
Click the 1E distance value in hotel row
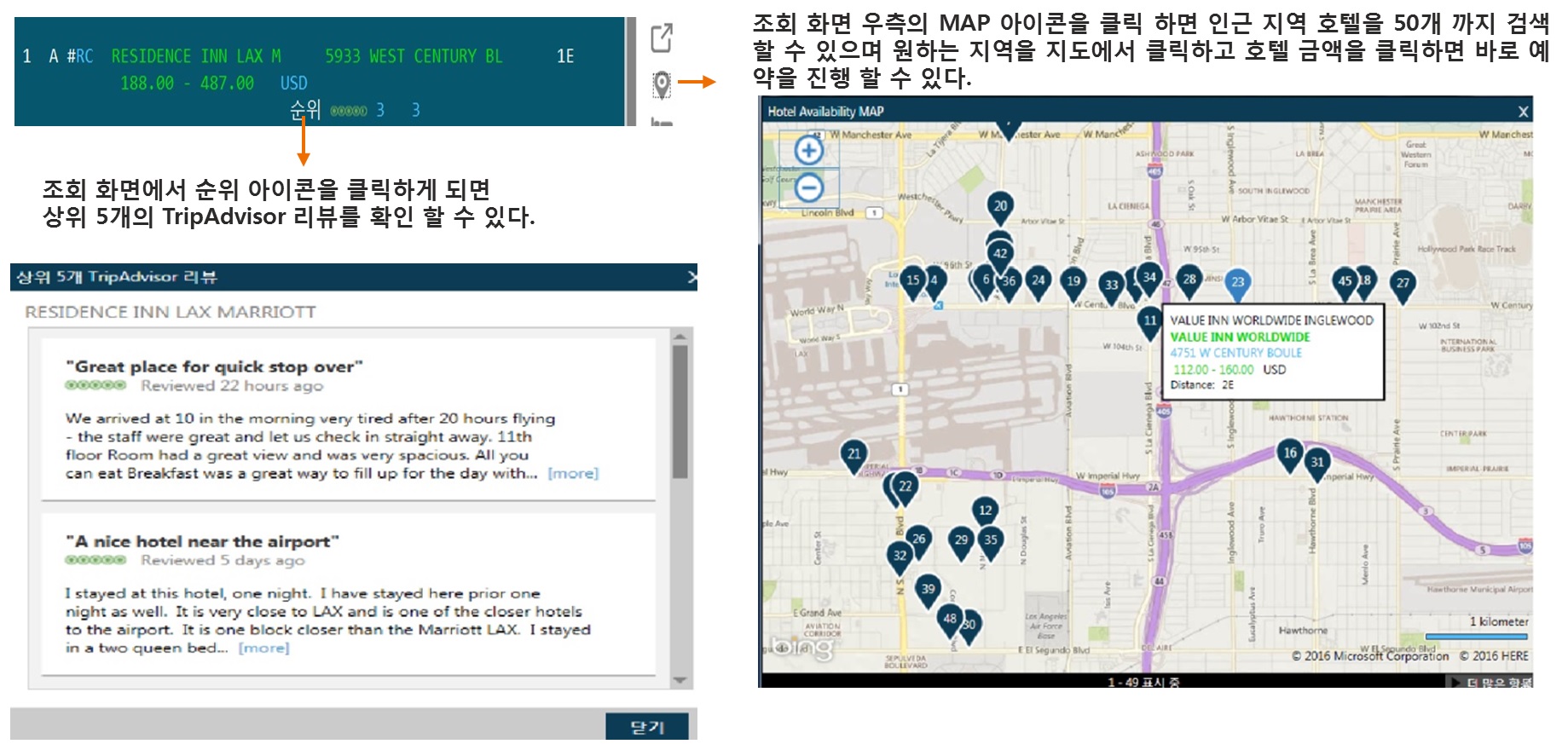tap(565, 57)
